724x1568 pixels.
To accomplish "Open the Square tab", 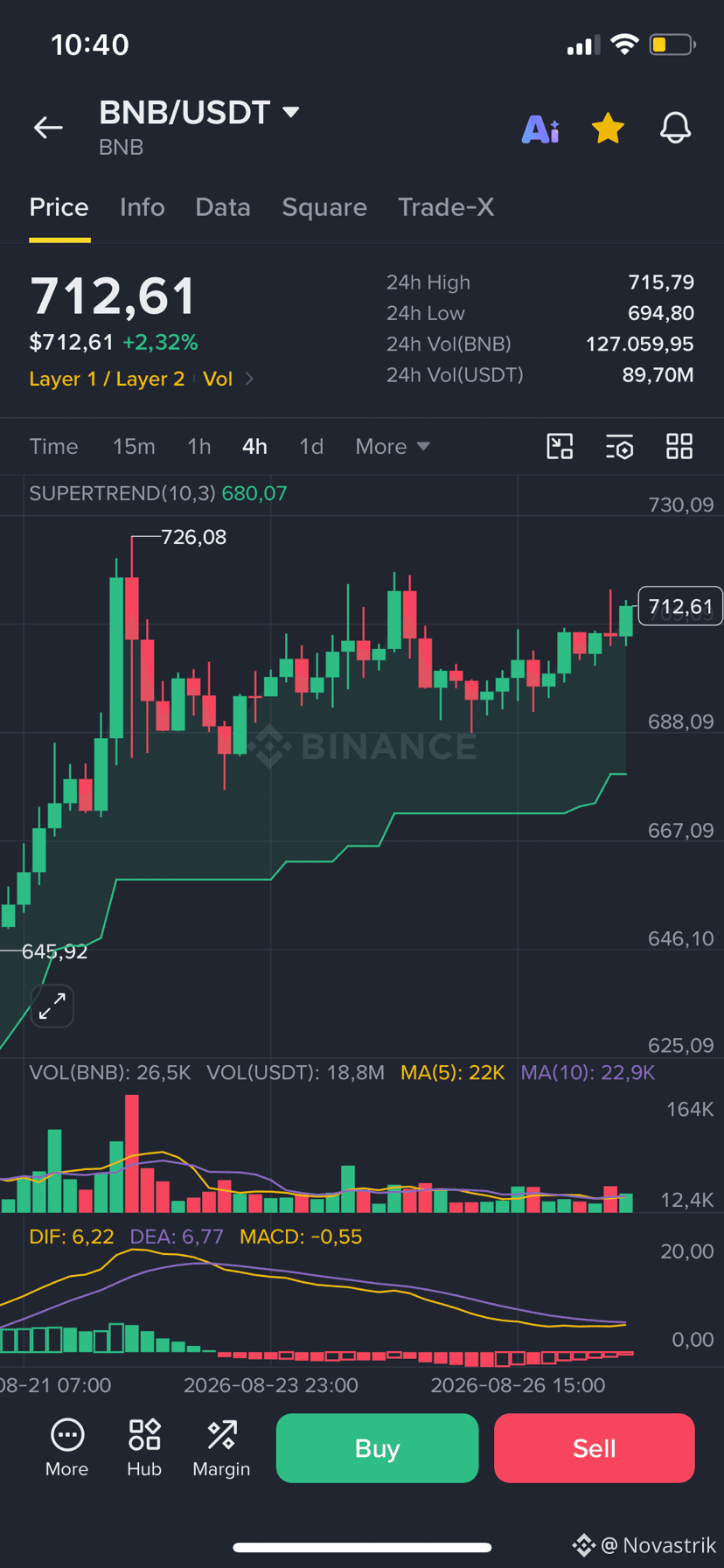I will [x=324, y=207].
